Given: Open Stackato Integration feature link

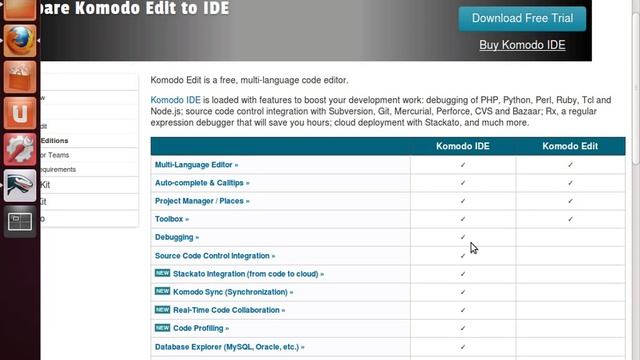Looking at the screenshot, I should [x=249, y=274].
